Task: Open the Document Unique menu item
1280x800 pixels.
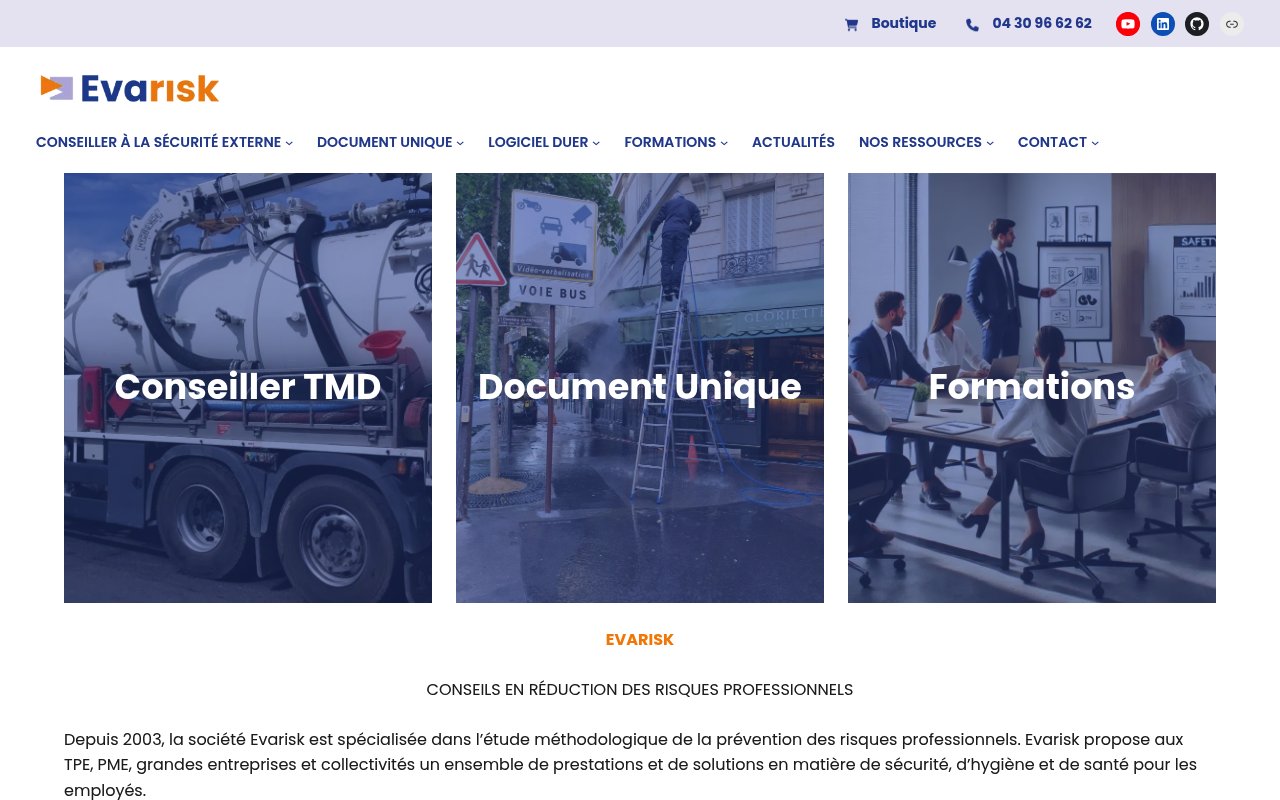Action: click(x=384, y=142)
